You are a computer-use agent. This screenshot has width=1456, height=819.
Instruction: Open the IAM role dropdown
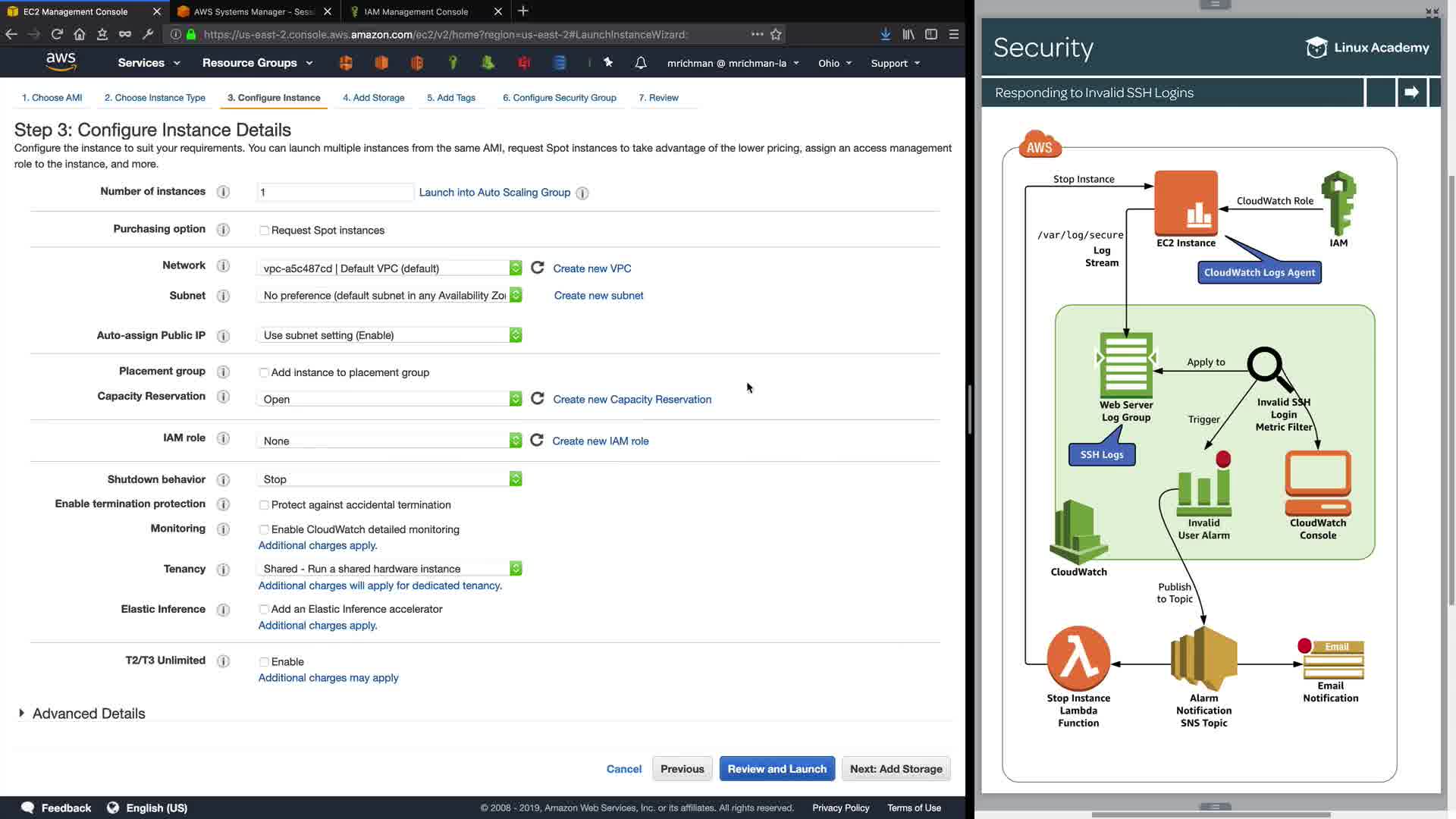coord(389,441)
